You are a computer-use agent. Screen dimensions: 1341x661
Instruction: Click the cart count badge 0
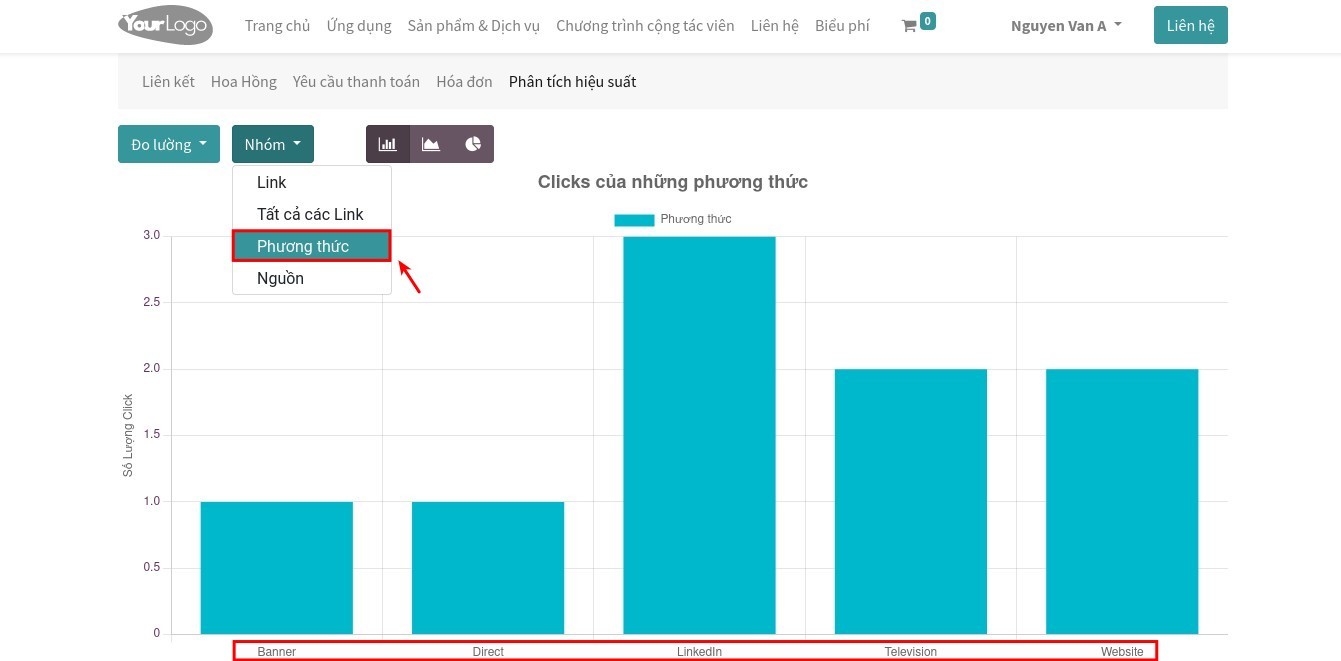click(928, 20)
